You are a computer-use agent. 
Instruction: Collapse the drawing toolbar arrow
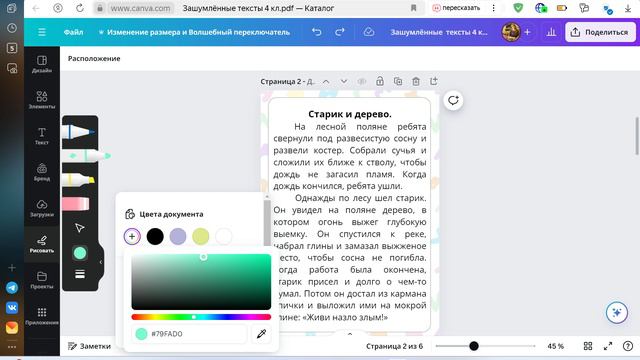click(x=101, y=262)
